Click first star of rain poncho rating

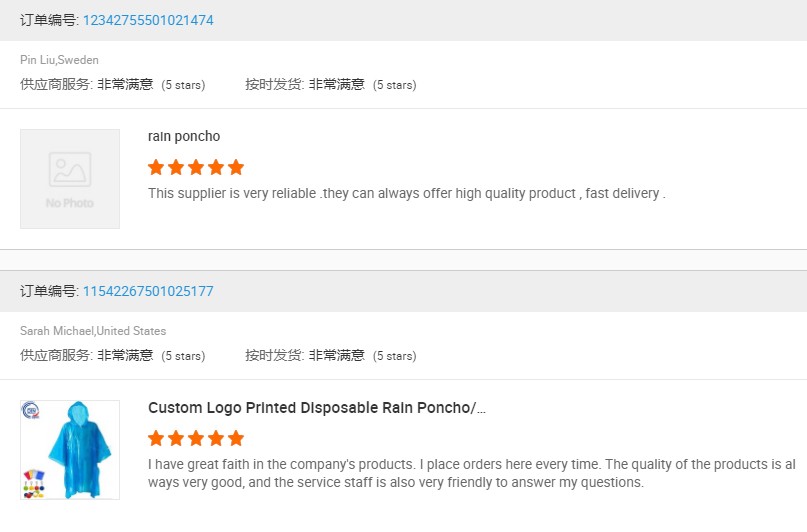[156, 167]
